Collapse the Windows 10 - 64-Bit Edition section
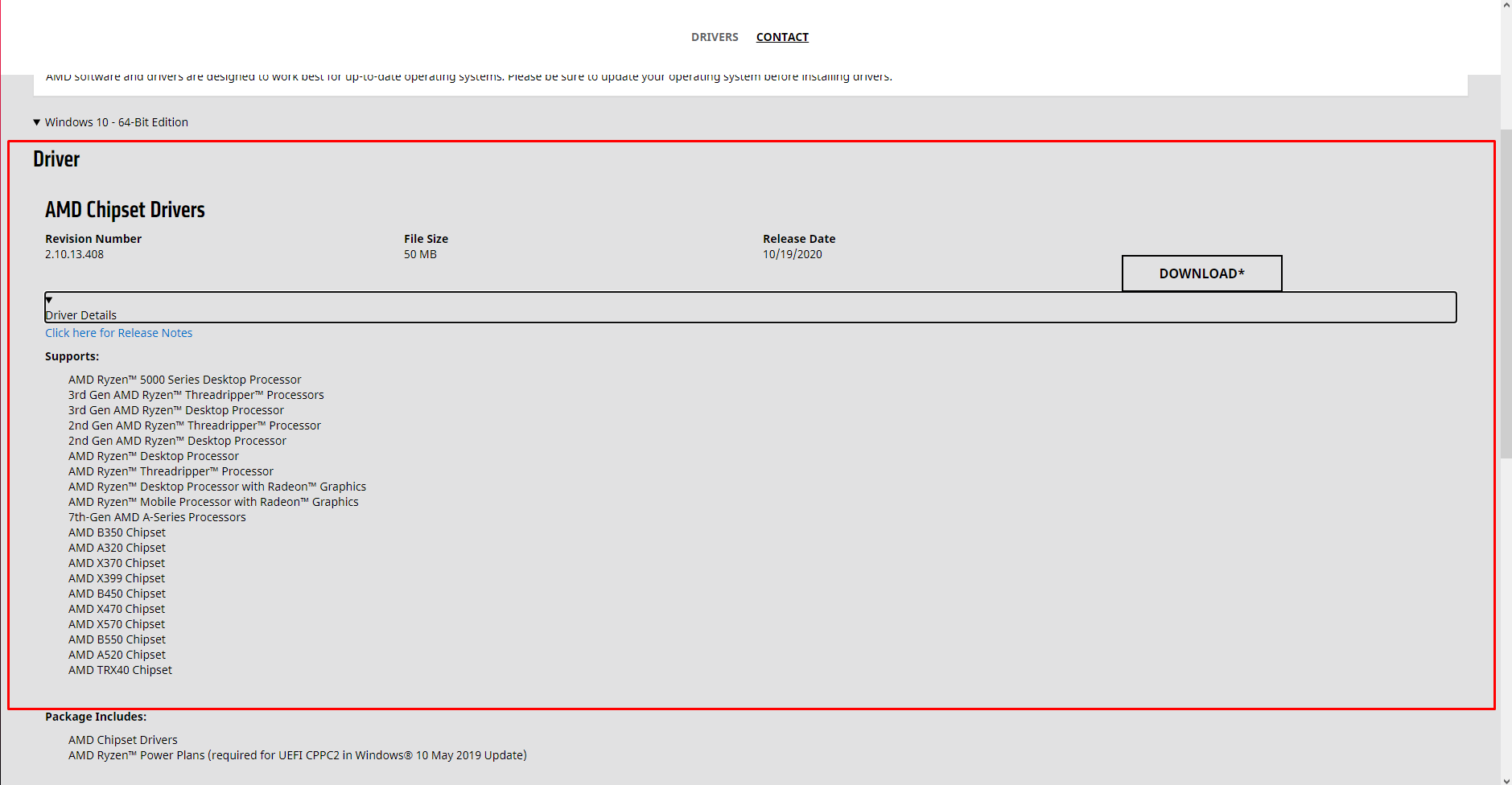Viewport: 1512px width, 785px height. click(x=111, y=122)
